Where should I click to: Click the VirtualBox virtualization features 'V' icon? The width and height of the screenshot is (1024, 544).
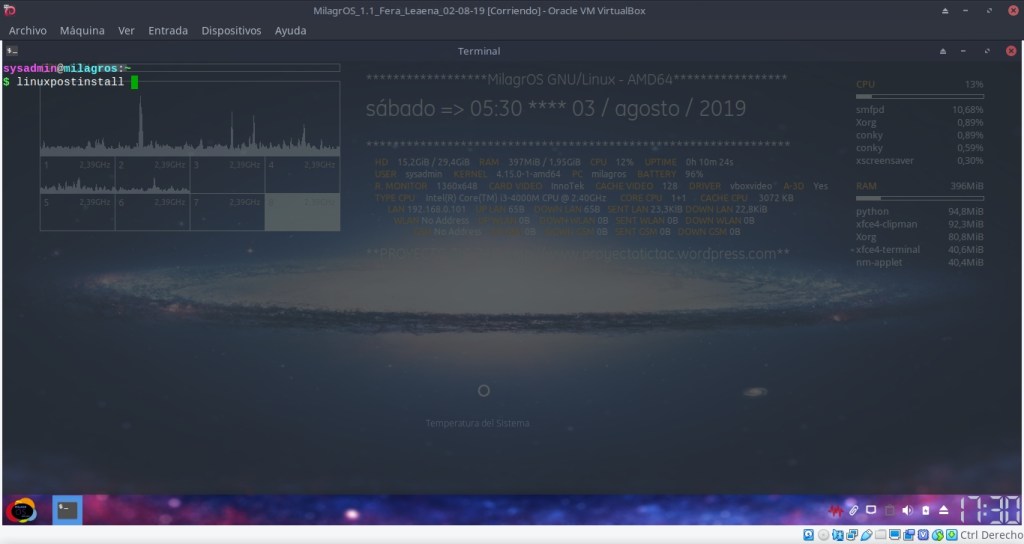923,535
